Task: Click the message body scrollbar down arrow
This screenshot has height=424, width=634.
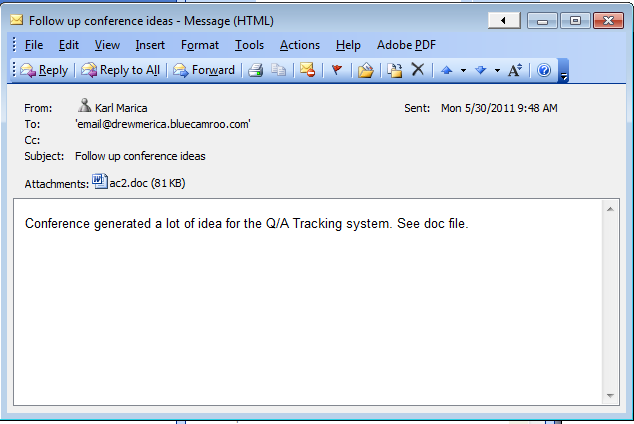Action: pyautogui.click(x=611, y=396)
